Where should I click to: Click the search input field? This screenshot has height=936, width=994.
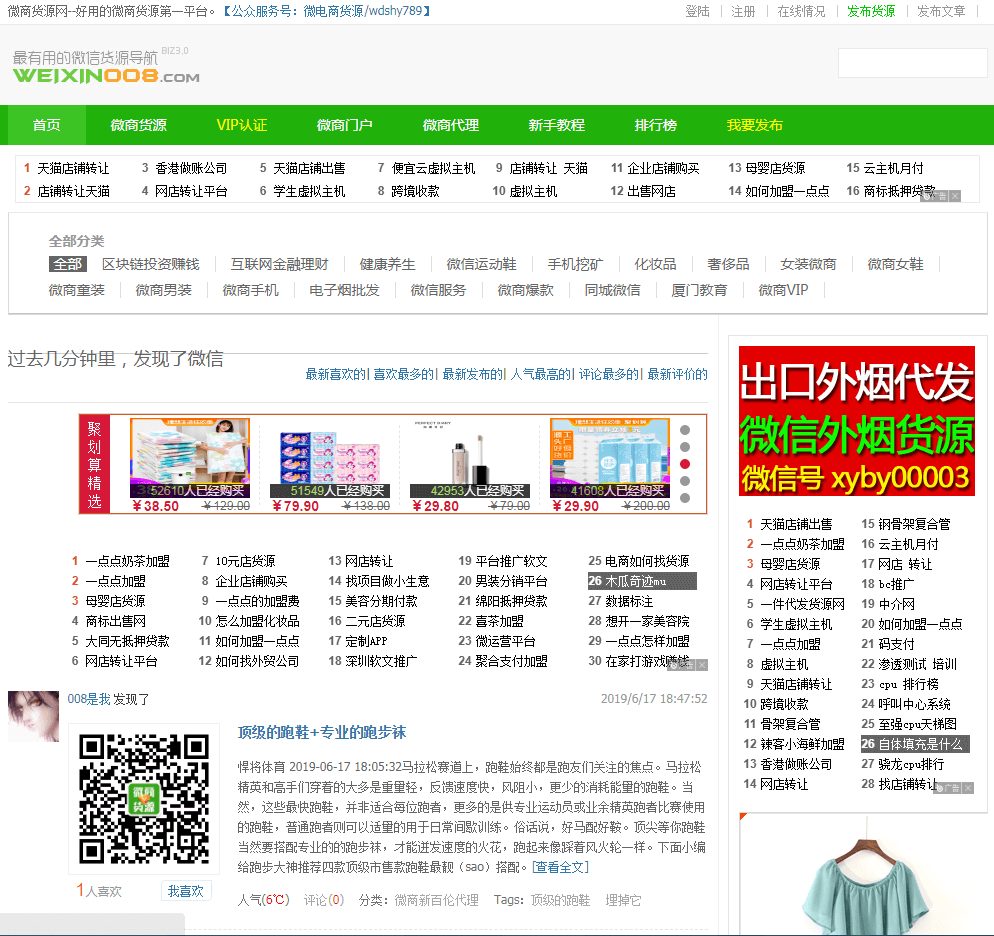coord(912,63)
